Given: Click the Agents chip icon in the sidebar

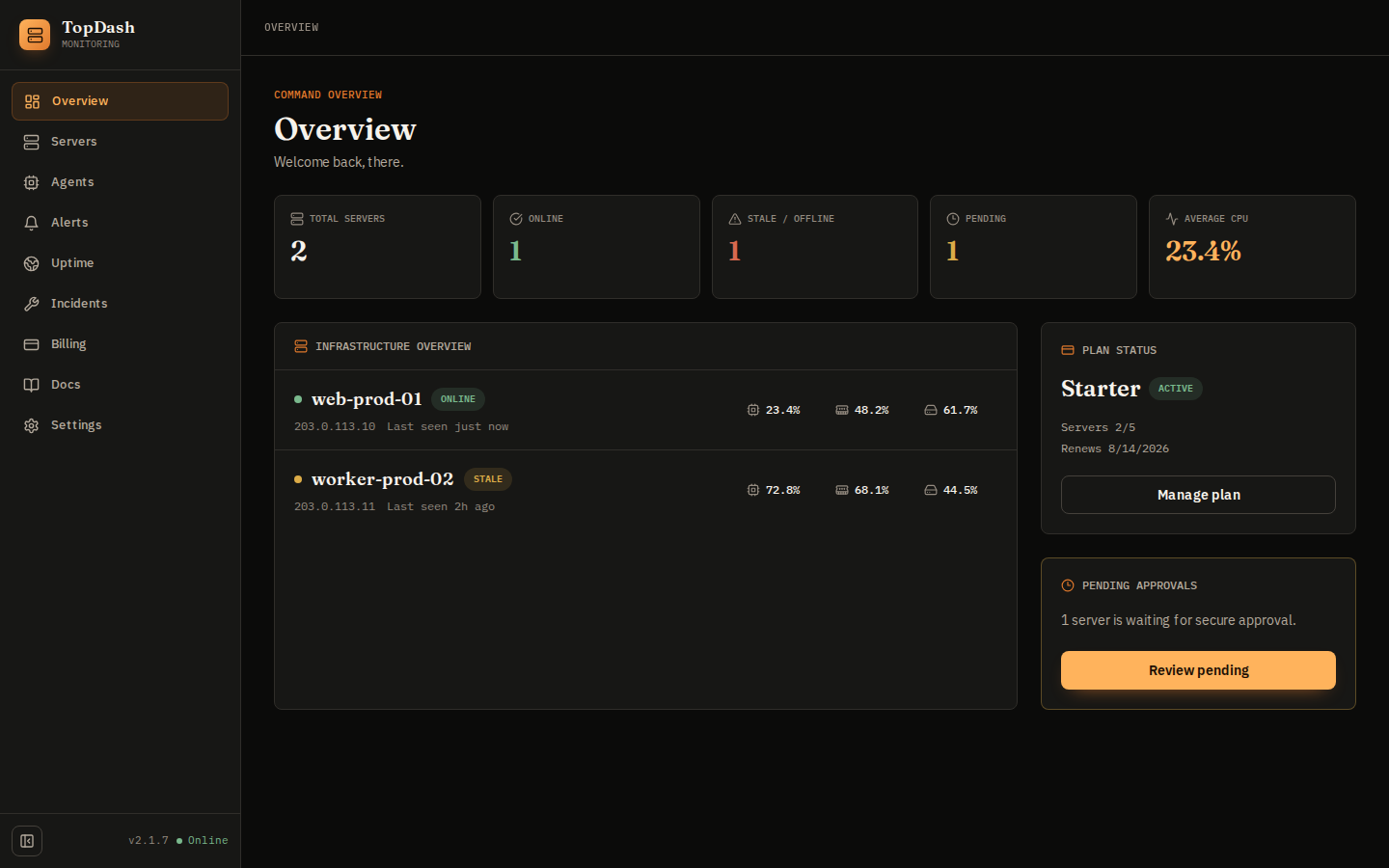Looking at the screenshot, I should pos(31,182).
